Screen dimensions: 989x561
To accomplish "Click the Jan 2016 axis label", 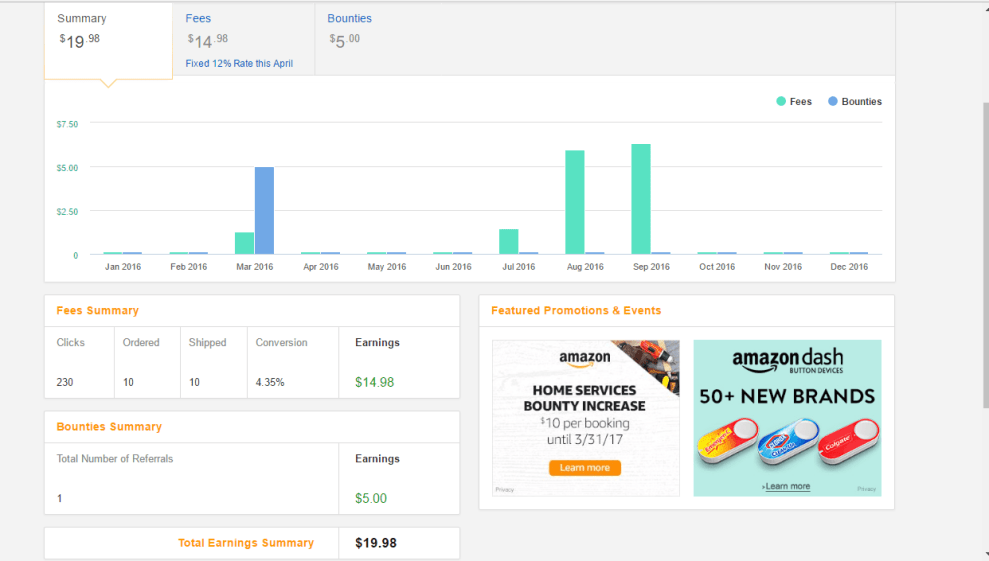I will point(123,267).
